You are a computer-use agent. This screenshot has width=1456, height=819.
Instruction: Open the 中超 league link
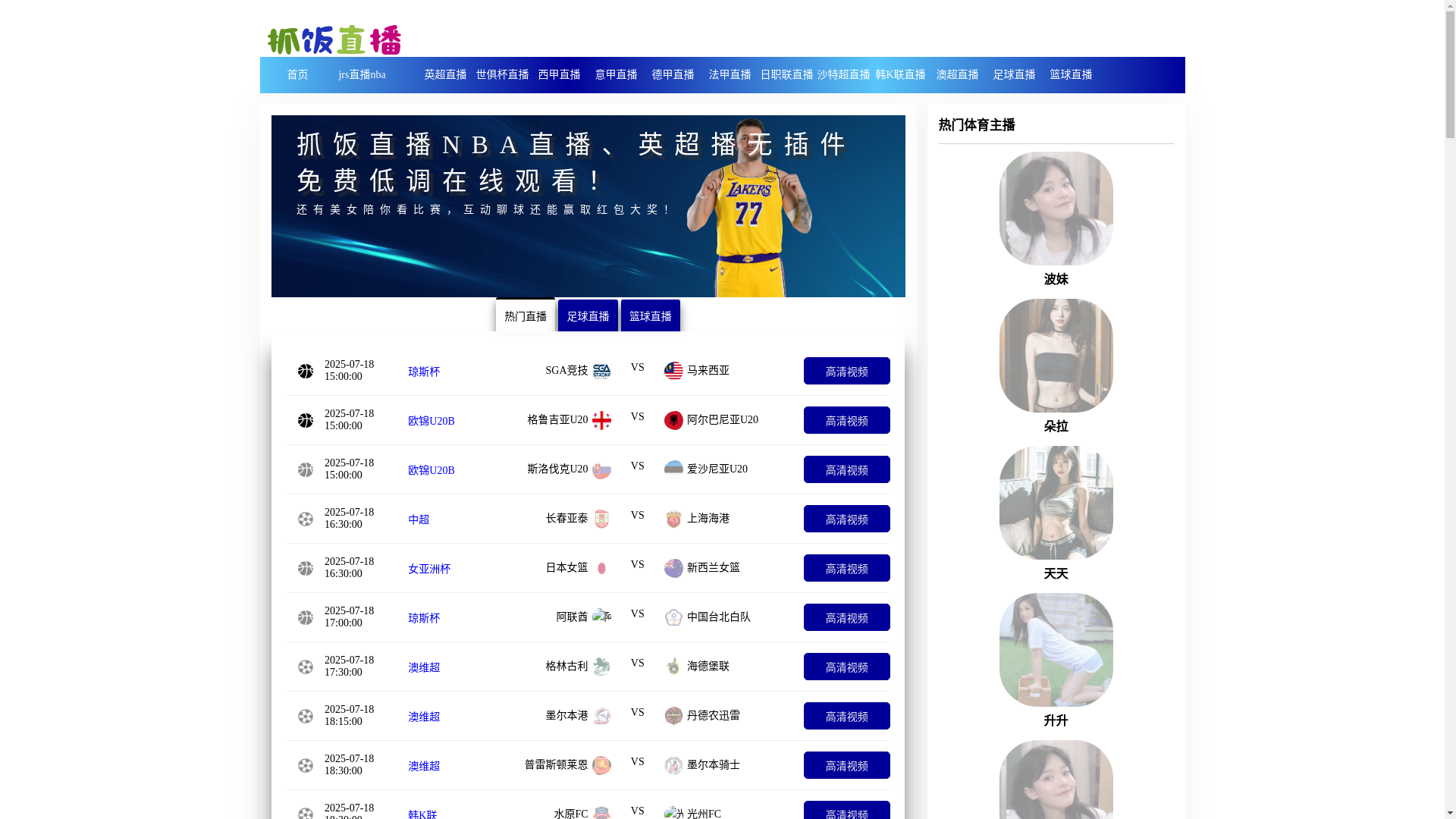click(419, 519)
